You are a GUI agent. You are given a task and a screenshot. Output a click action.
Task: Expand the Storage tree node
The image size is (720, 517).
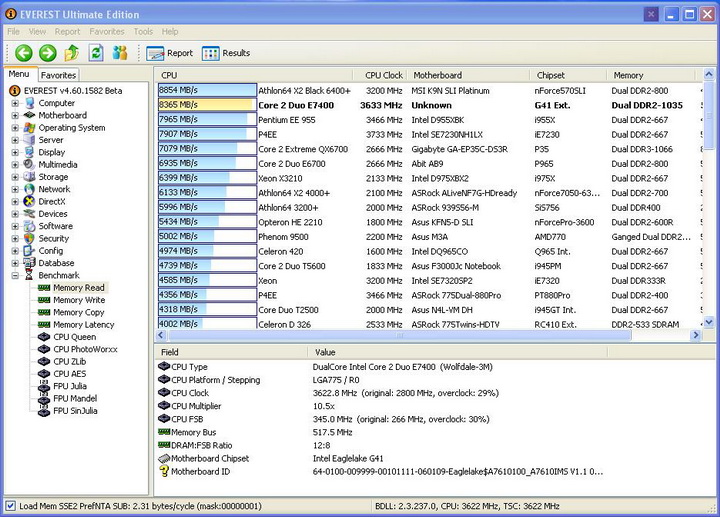[15, 177]
